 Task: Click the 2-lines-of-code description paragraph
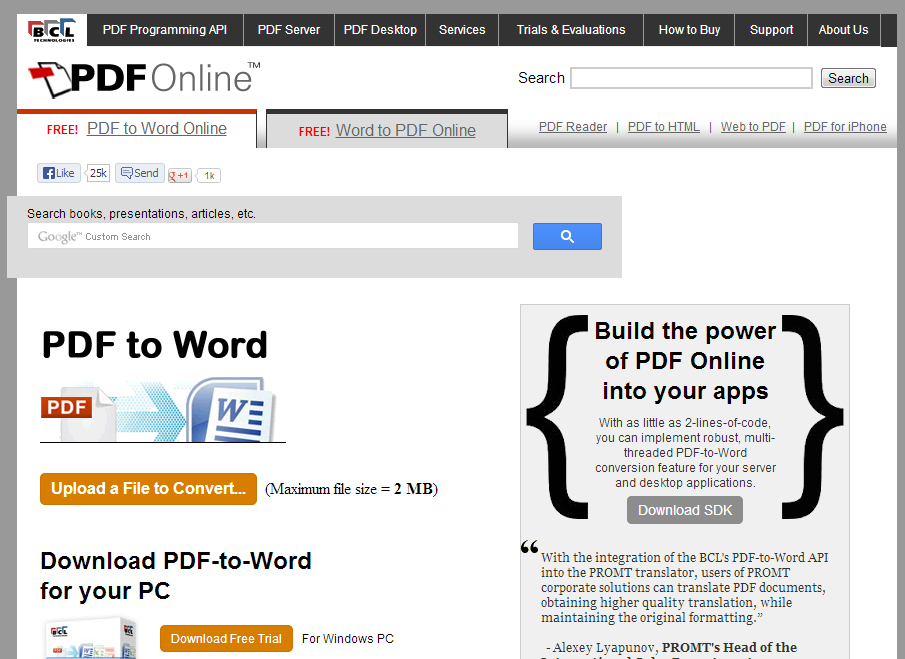click(685, 452)
